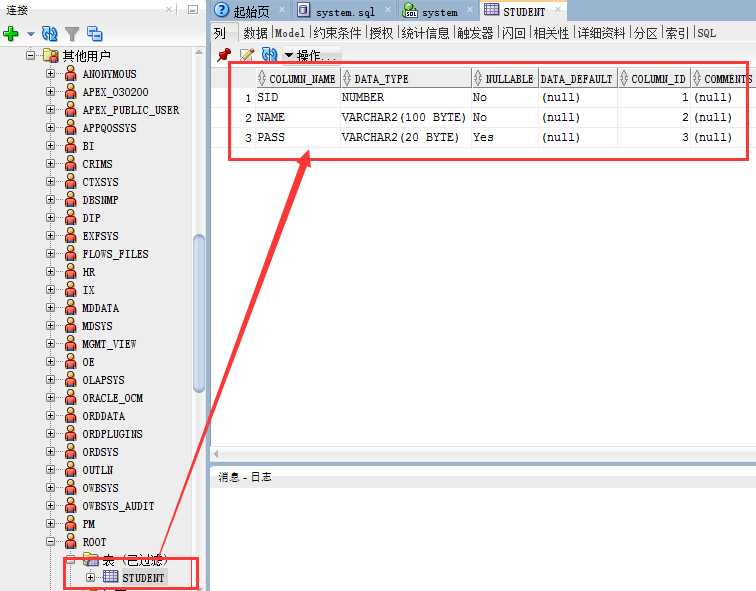The height and width of the screenshot is (591, 756).
Task: Select the EXFSYS user icon
Action: (71, 235)
